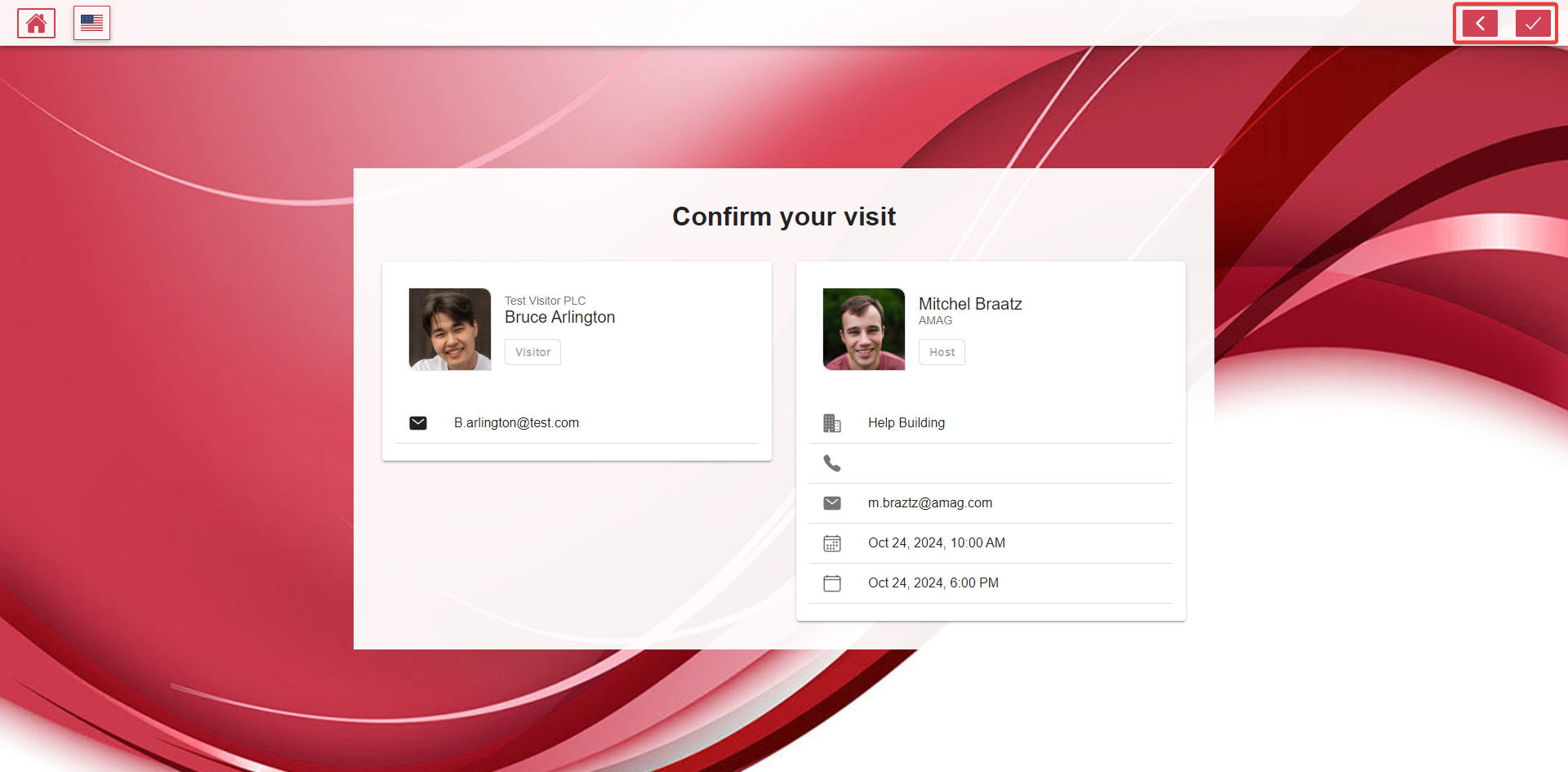Image resolution: width=1568 pixels, height=772 pixels.
Task: Confirm the visit with the checkmark button
Action: pyautogui.click(x=1533, y=23)
